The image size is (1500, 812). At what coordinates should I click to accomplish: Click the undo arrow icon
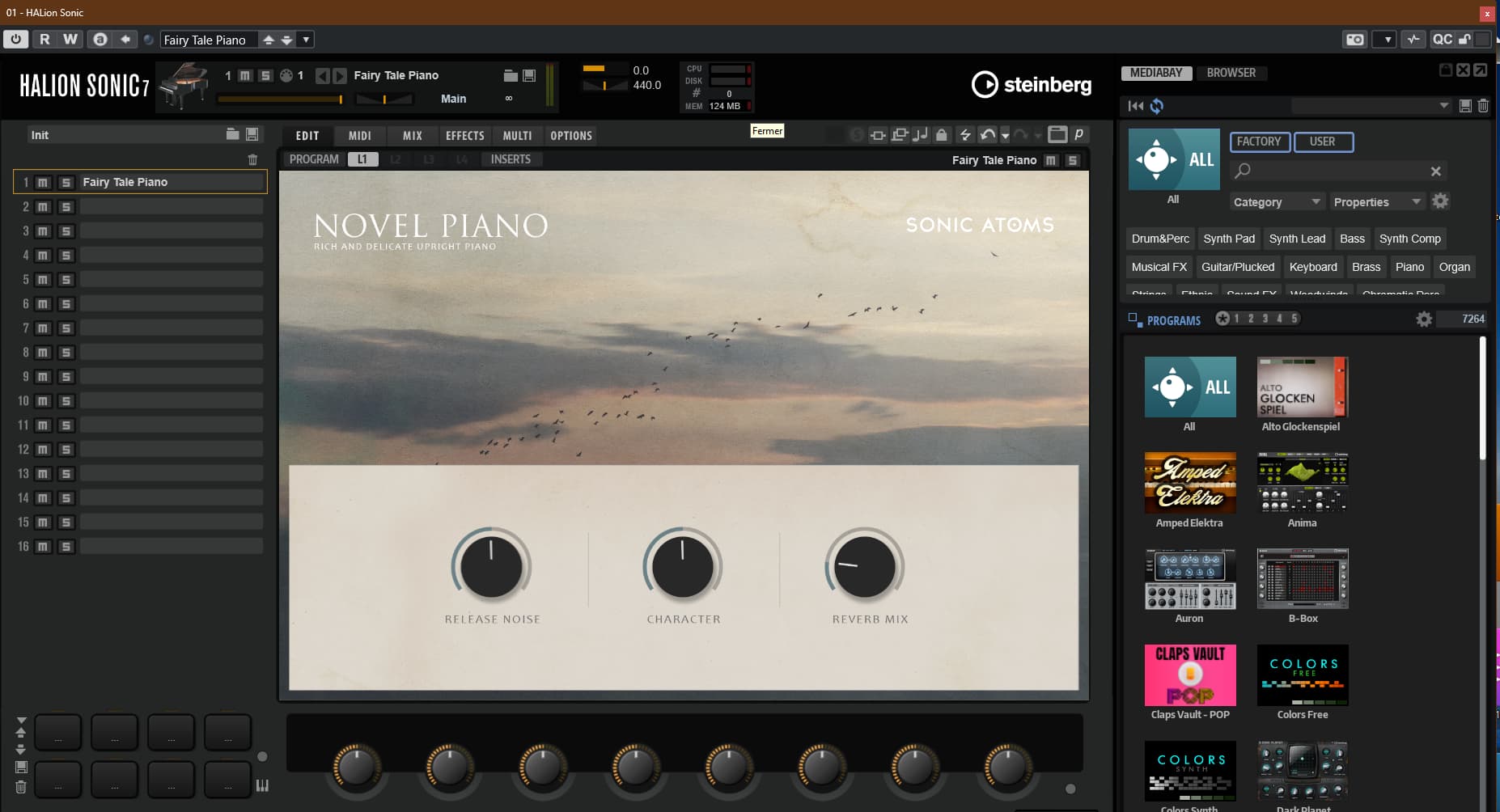(x=987, y=135)
